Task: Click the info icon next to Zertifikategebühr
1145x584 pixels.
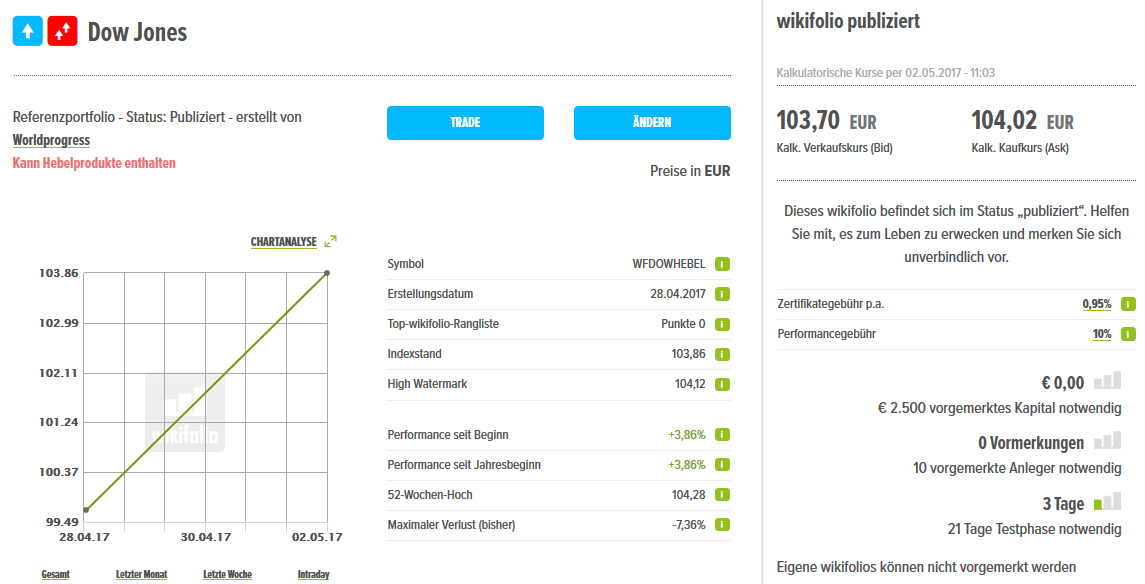Action: point(1126,304)
